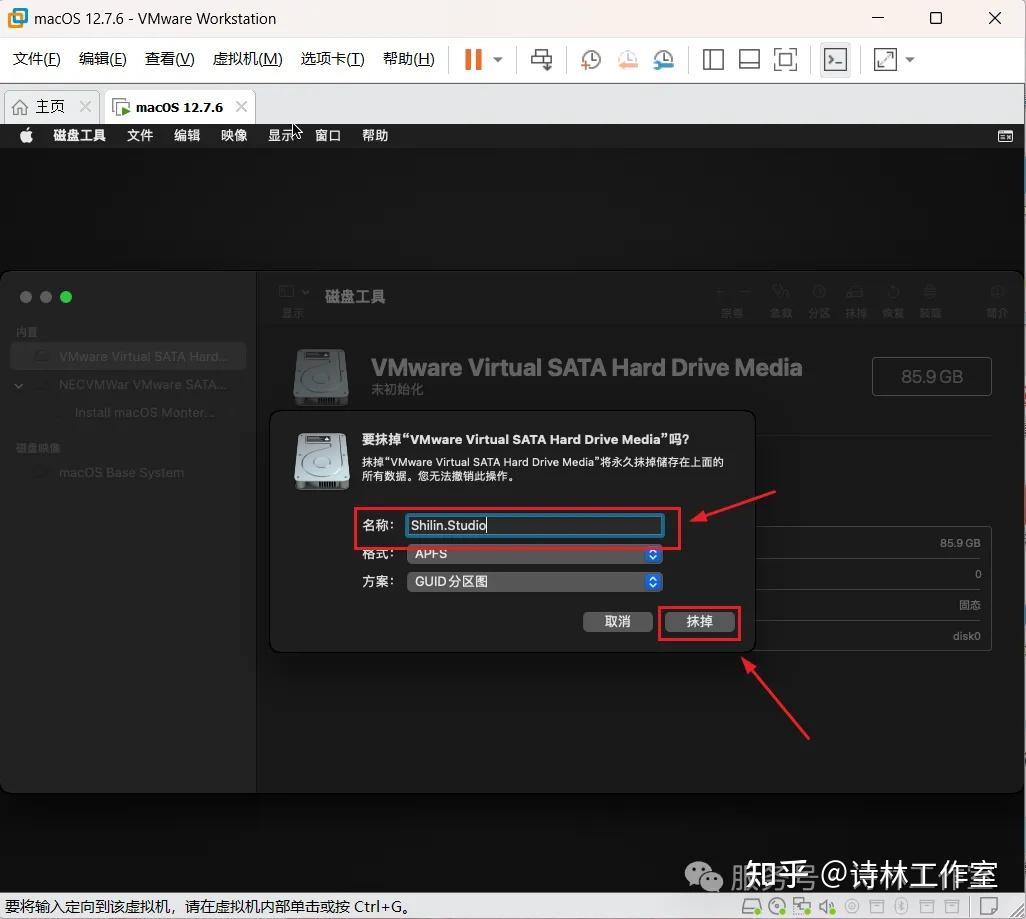Click the 85.9 GB capacity box
The image size is (1026, 919).
(x=932, y=376)
